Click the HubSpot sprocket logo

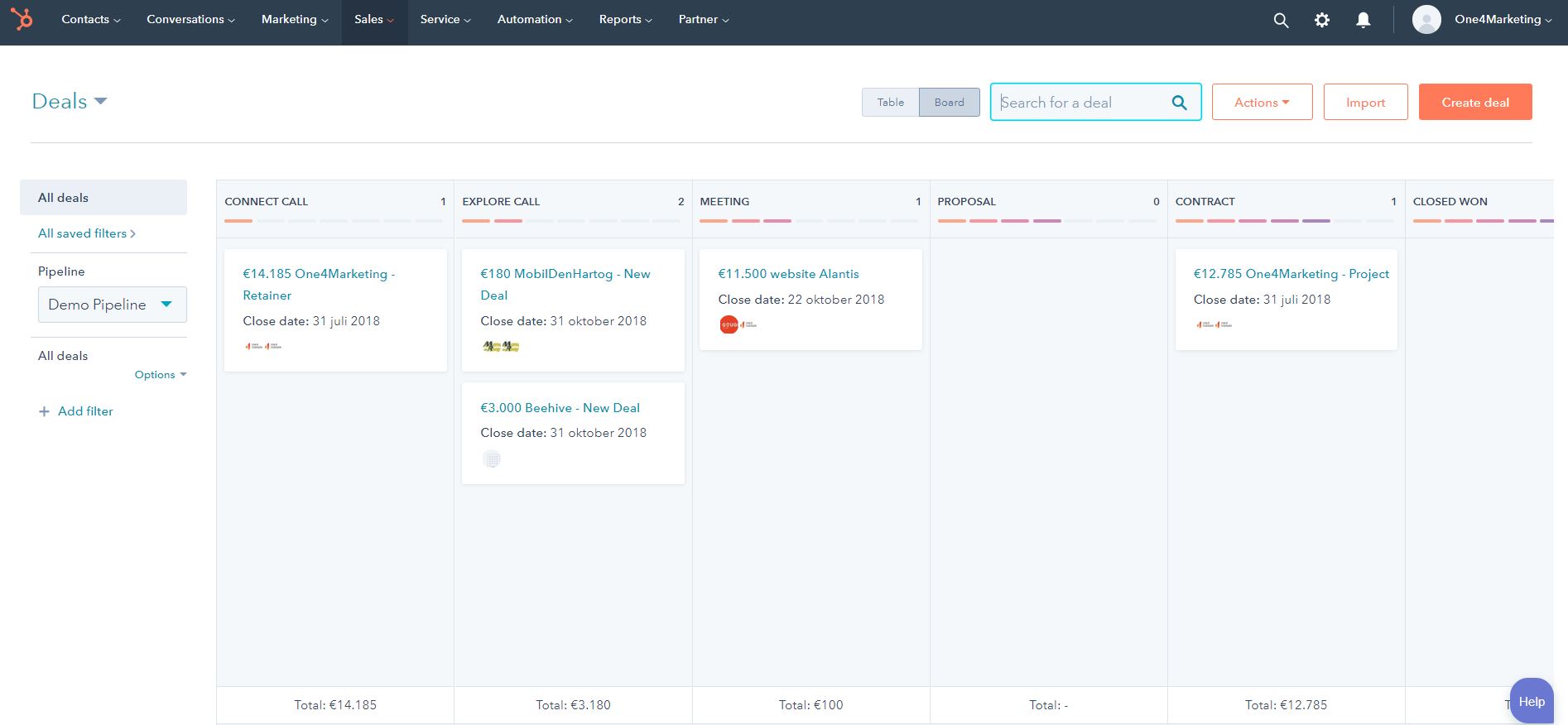(x=22, y=18)
